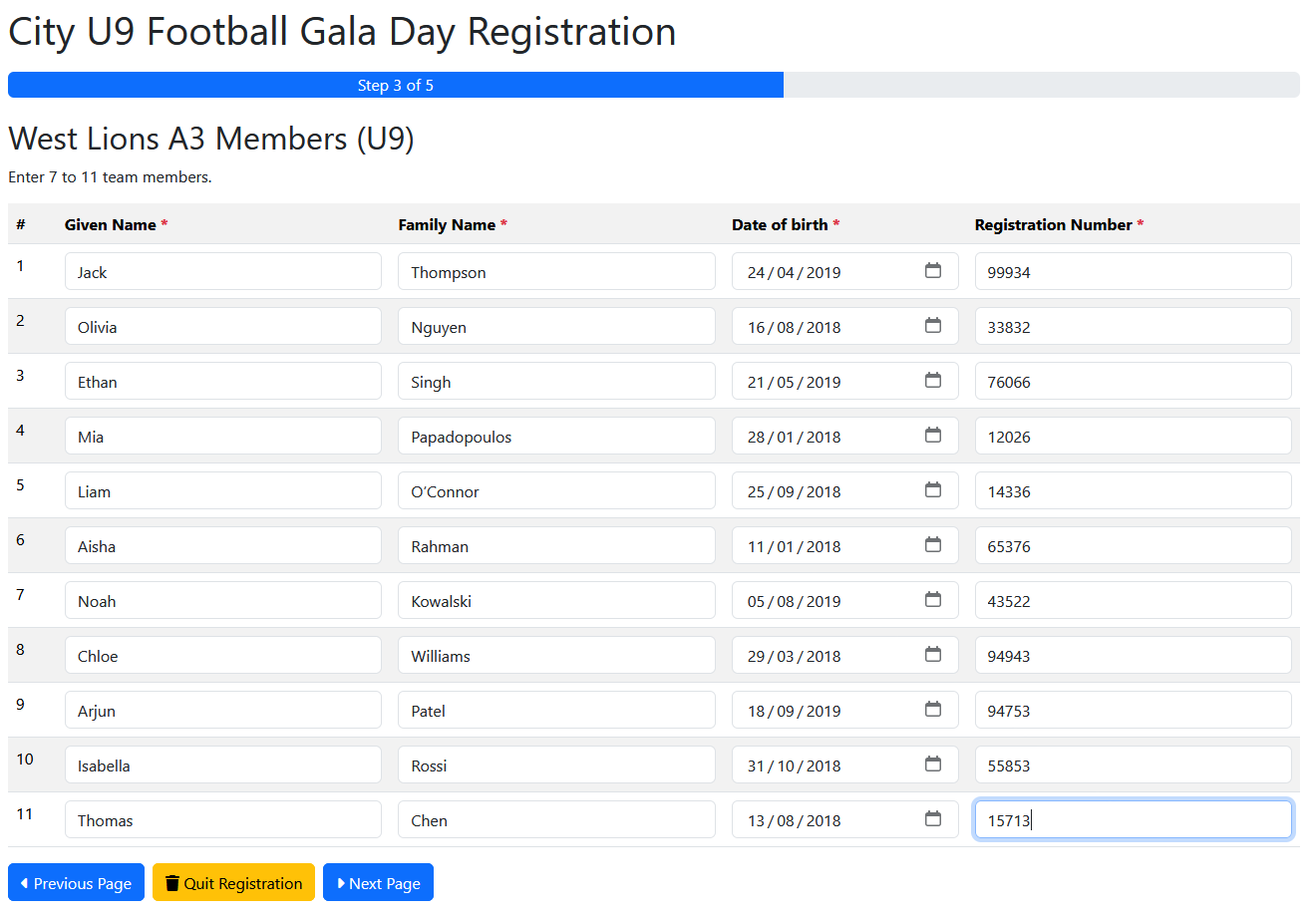Open date picker for Isabella Rossi

pyautogui.click(x=932, y=764)
